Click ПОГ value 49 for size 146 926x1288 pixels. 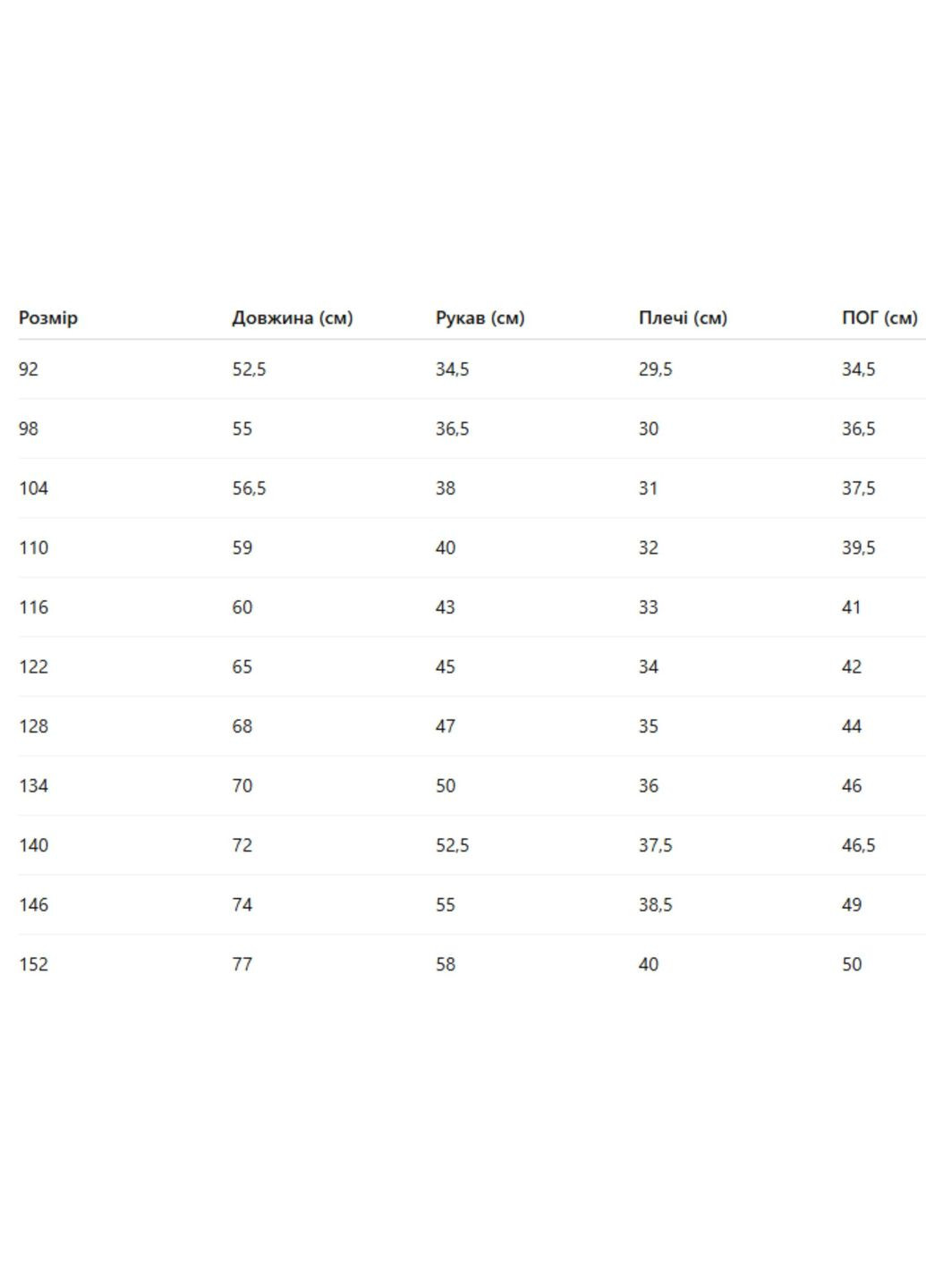(852, 905)
